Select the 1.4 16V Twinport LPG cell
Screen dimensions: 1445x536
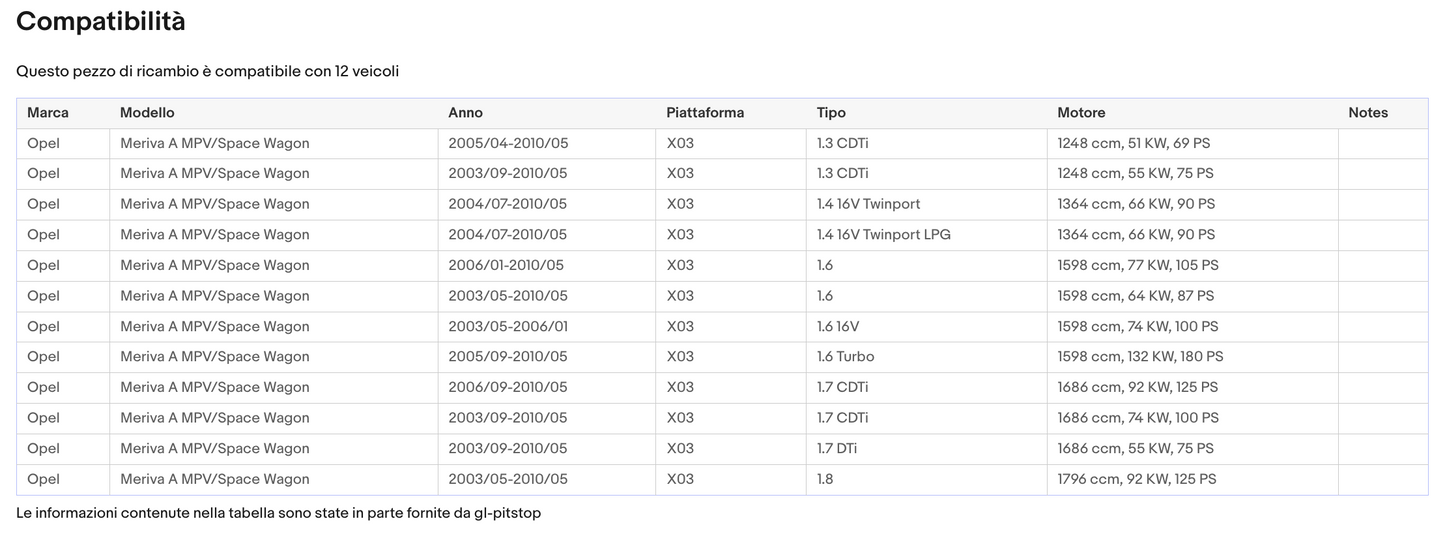883,235
